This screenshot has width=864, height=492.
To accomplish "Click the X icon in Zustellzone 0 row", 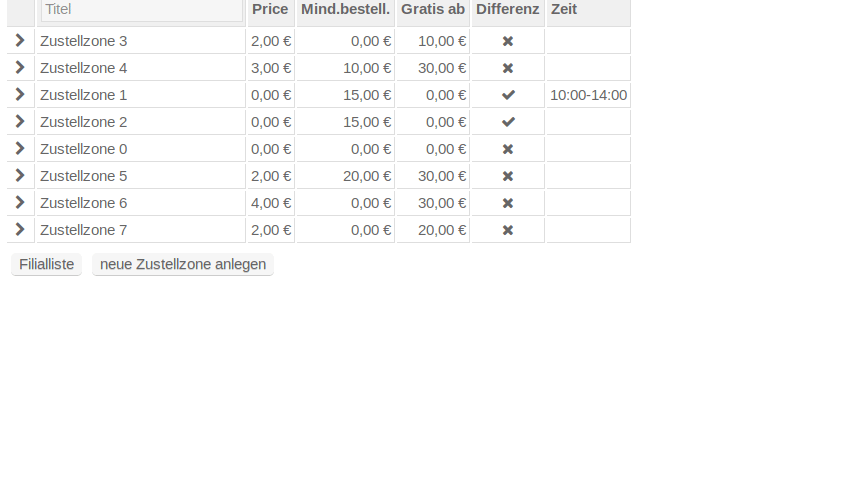I will click(x=508, y=149).
